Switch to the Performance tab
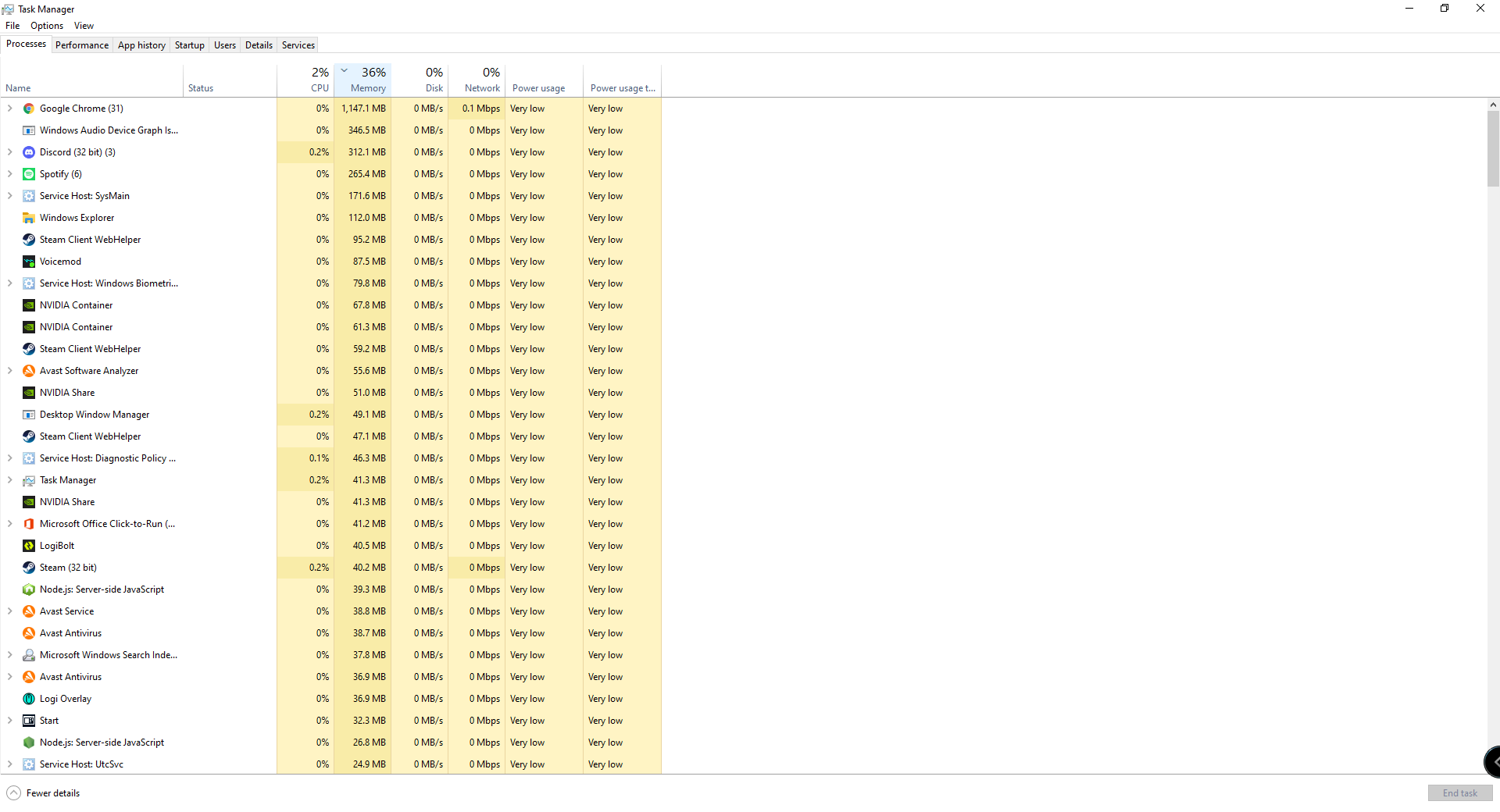The height and width of the screenshot is (812, 1500). point(82,45)
